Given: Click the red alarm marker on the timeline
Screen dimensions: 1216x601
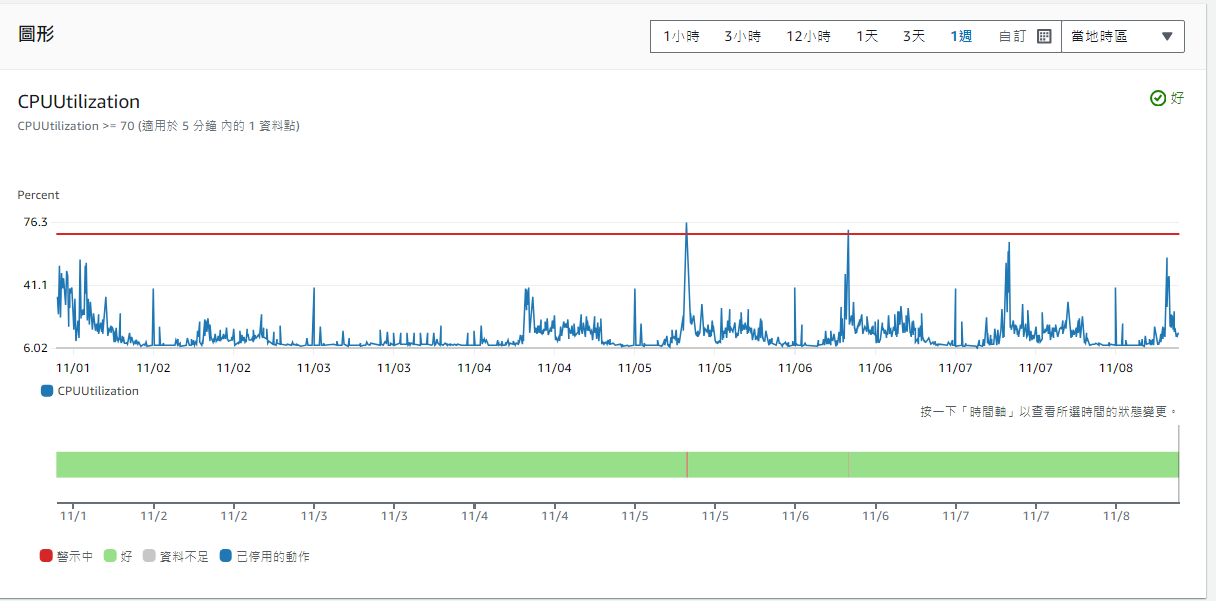Looking at the screenshot, I should [x=687, y=463].
